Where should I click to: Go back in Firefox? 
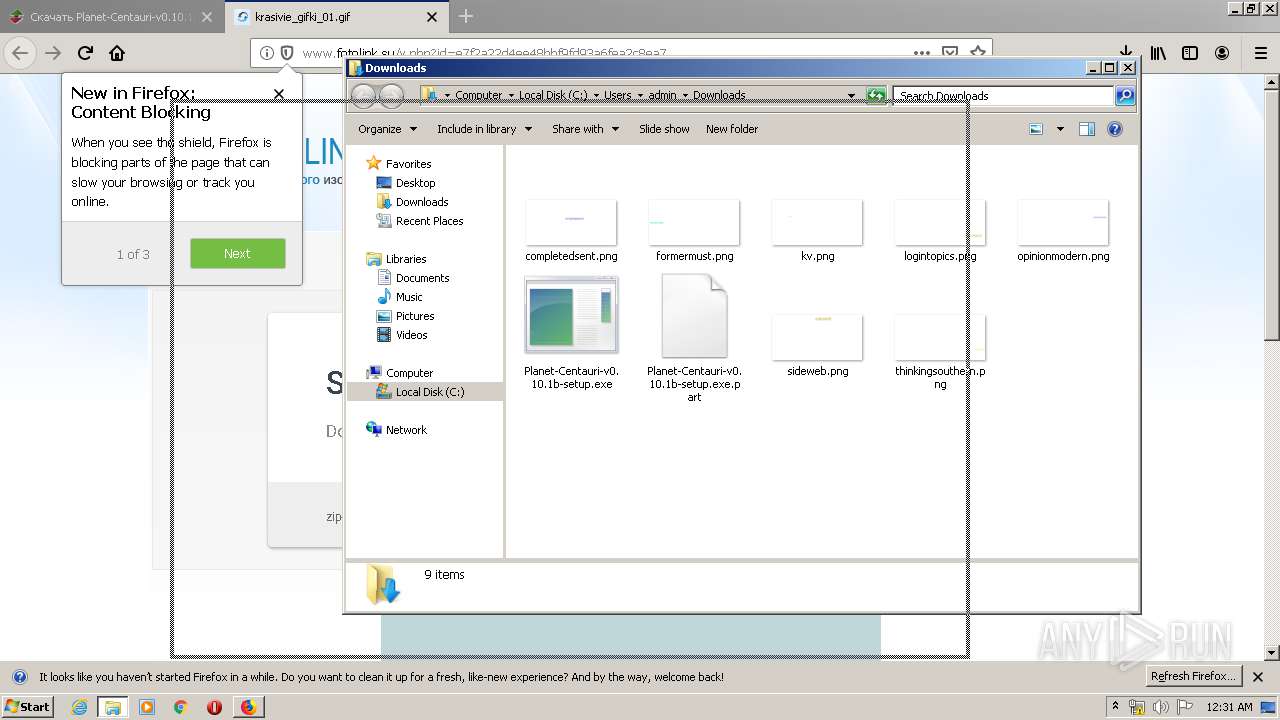click(x=20, y=53)
